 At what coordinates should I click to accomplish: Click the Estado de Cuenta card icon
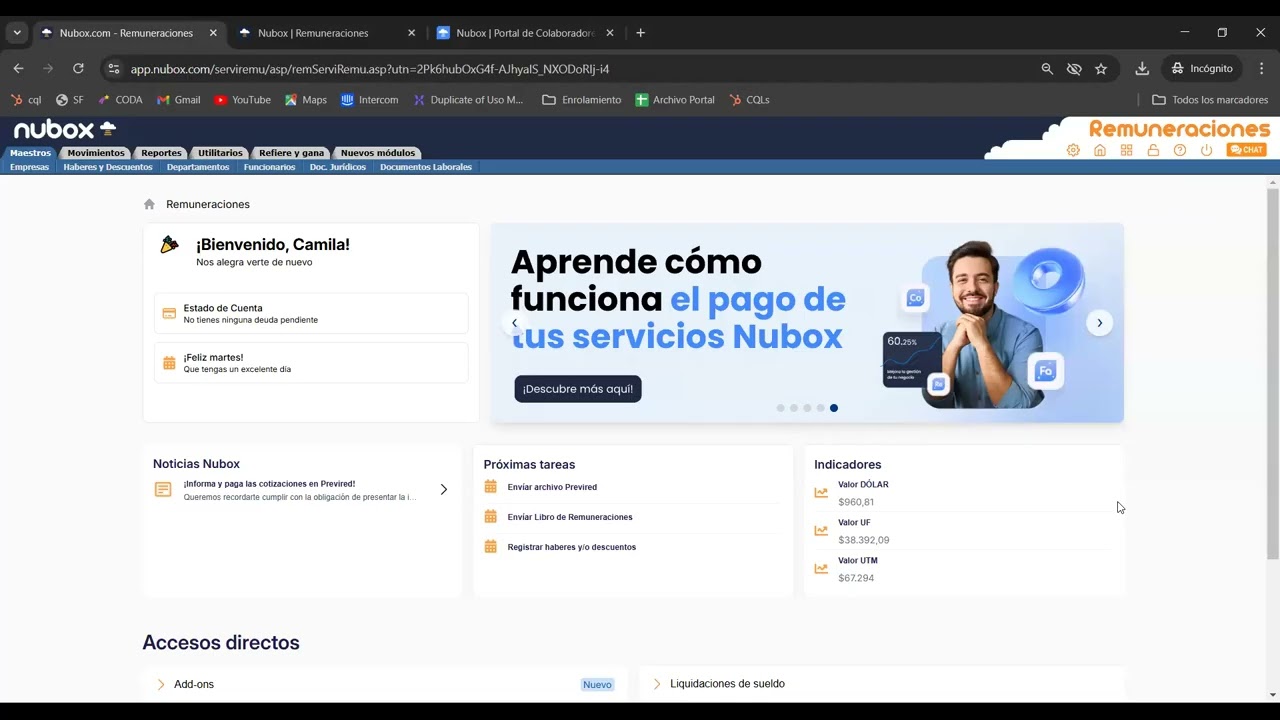coord(169,314)
